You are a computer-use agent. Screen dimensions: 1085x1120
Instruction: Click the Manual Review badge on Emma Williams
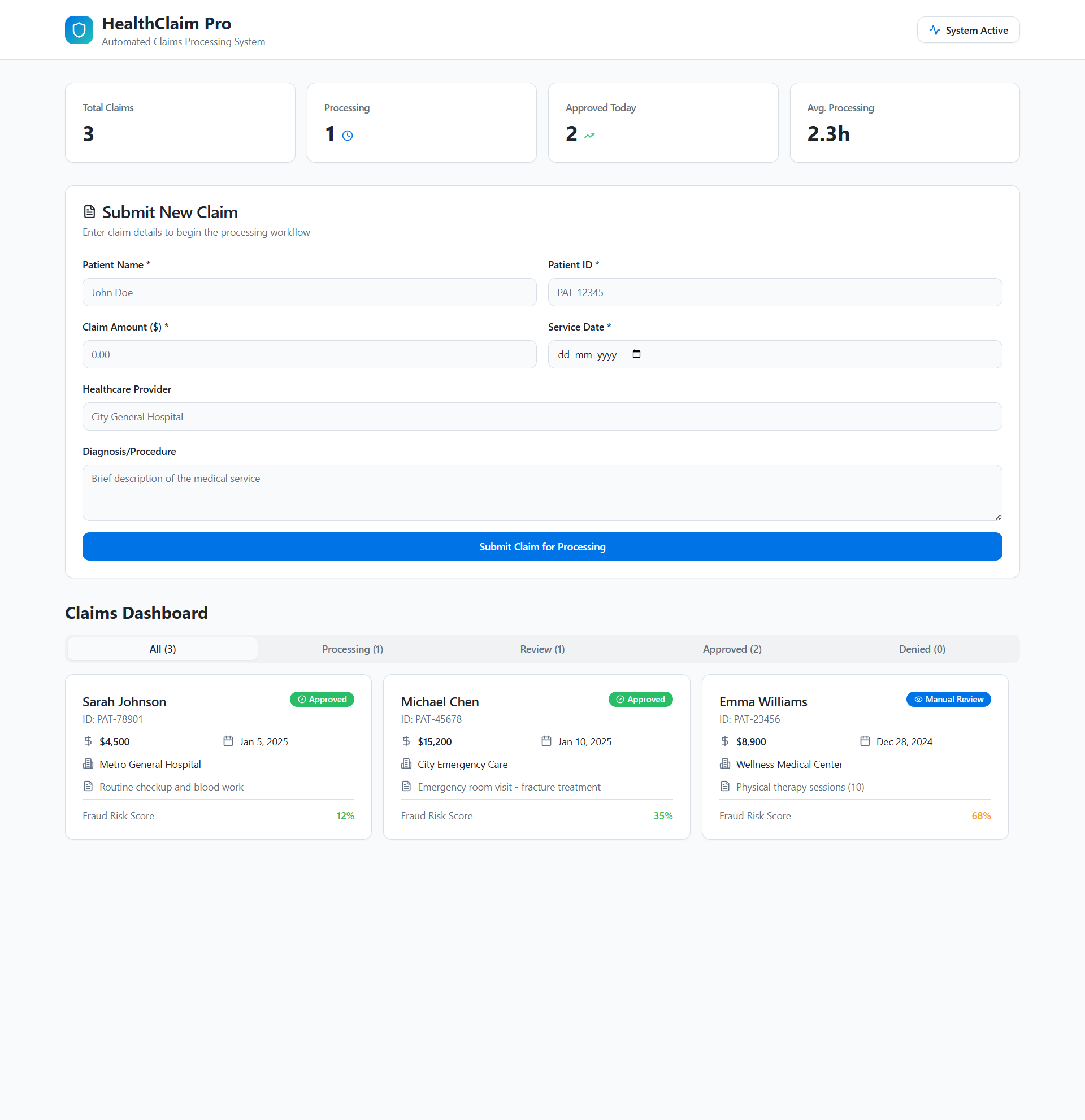[x=948, y=700]
